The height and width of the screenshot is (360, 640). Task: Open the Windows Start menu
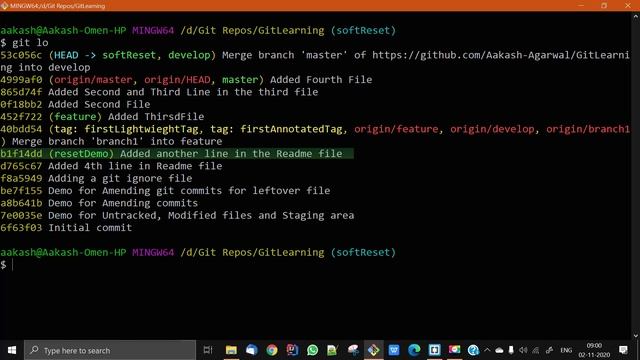pos(12,350)
